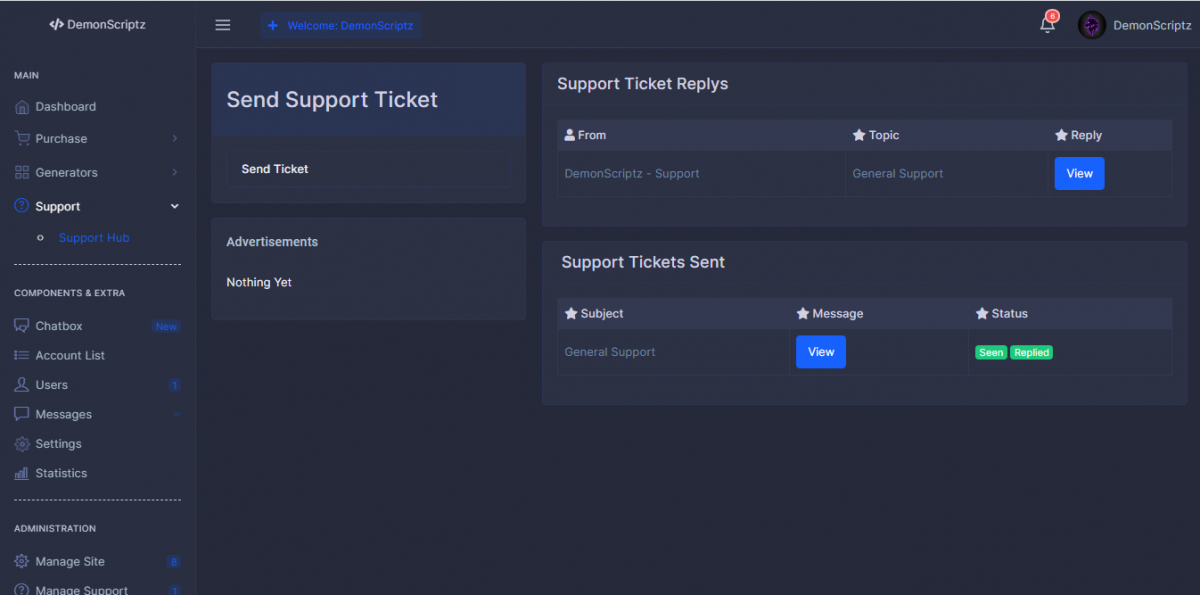
Task: Click the Users person icon
Action: point(22,385)
